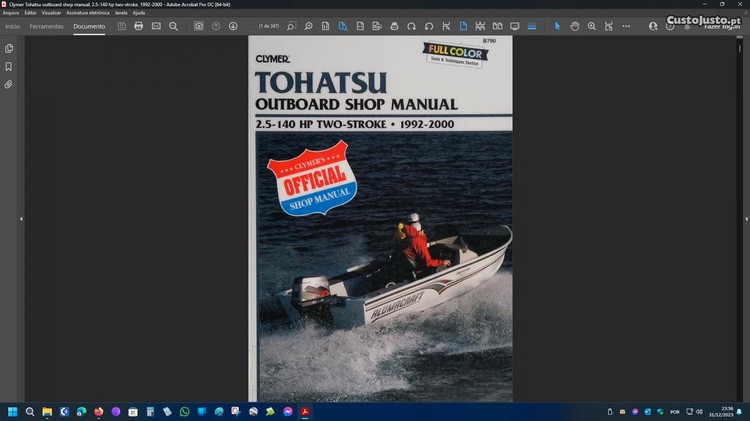750x421 pixels.
Task: Switch to the Ferramentas tab
Action: click(x=46, y=26)
